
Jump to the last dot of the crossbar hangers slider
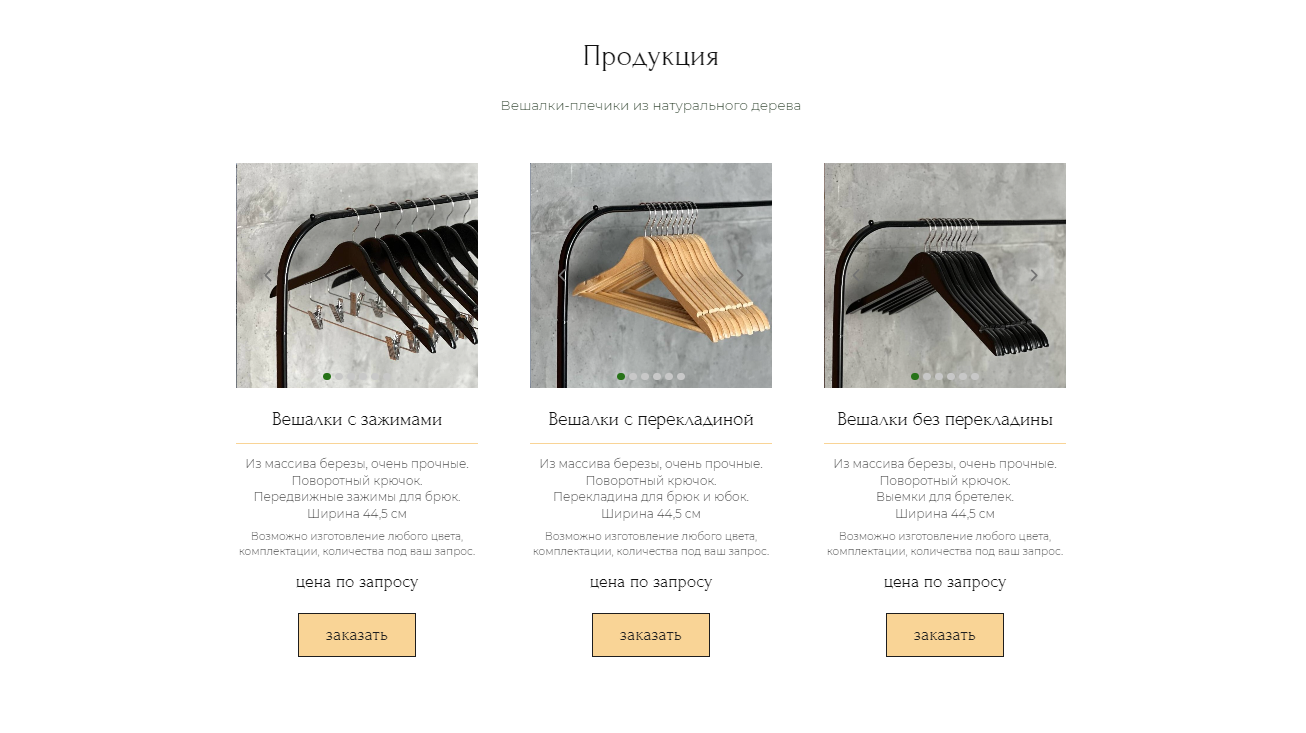click(x=681, y=377)
